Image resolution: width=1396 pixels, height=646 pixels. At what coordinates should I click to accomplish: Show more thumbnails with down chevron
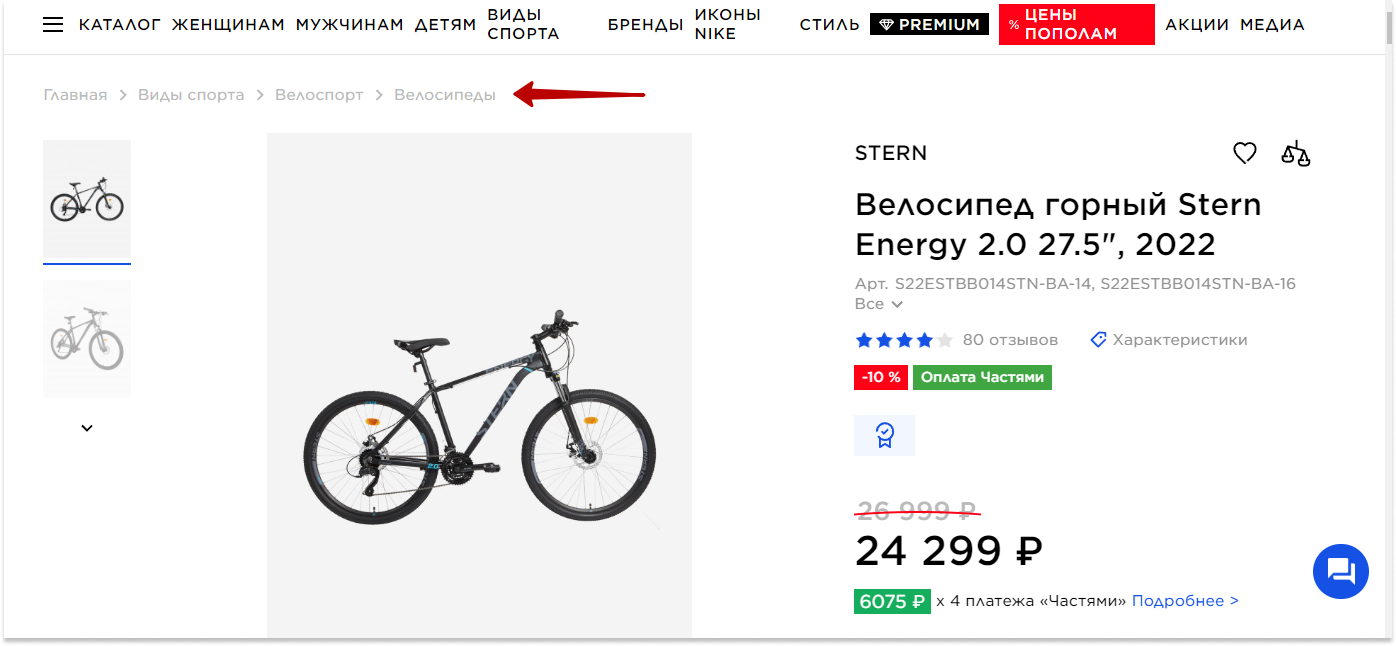(x=87, y=428)
